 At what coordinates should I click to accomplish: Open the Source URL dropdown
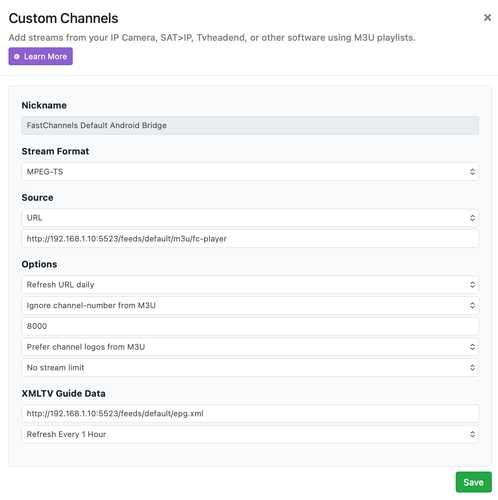point(250,218)
